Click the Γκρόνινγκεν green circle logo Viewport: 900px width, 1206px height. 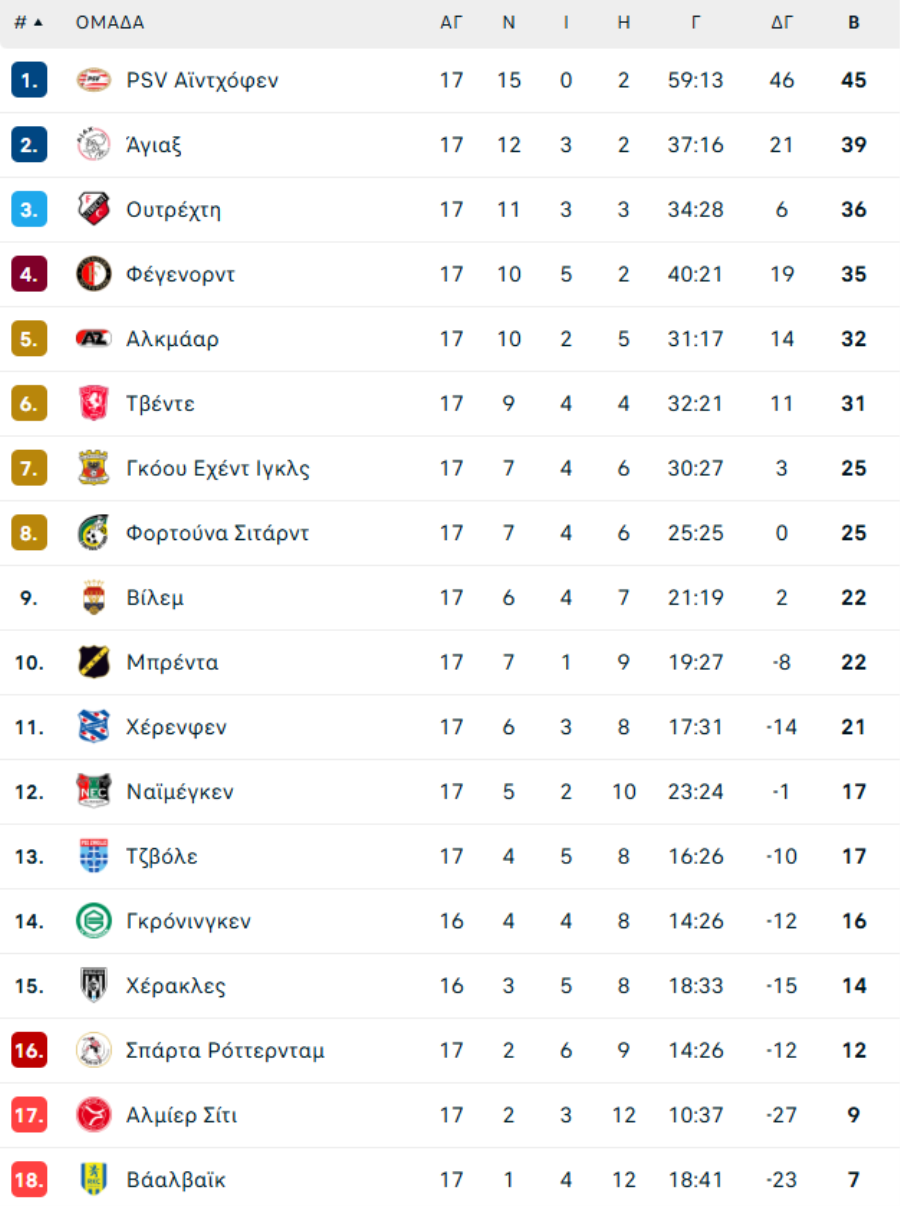point(94,921)
